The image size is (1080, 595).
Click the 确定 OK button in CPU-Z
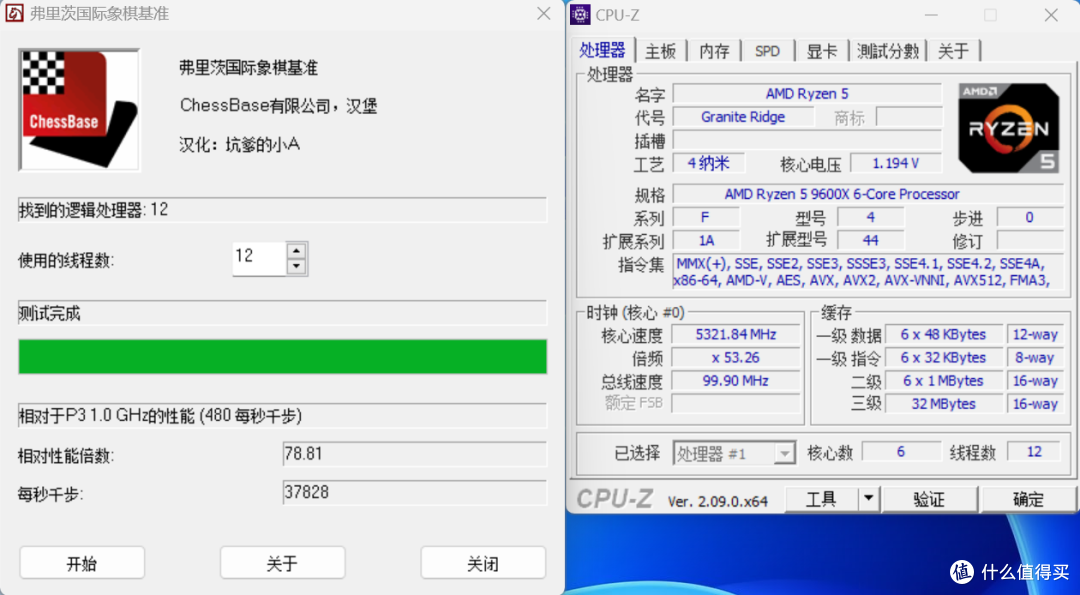point(1029,499)
